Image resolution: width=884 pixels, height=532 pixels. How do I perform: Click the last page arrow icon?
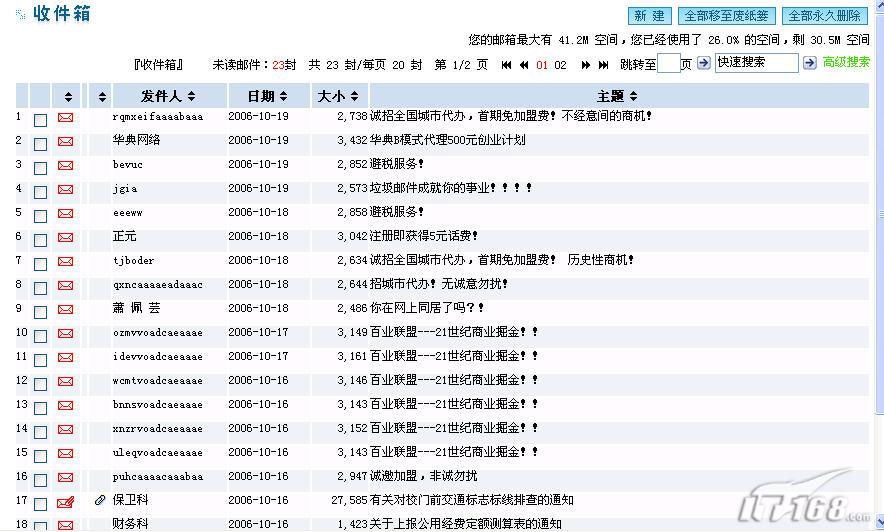(x=603, y=65)
